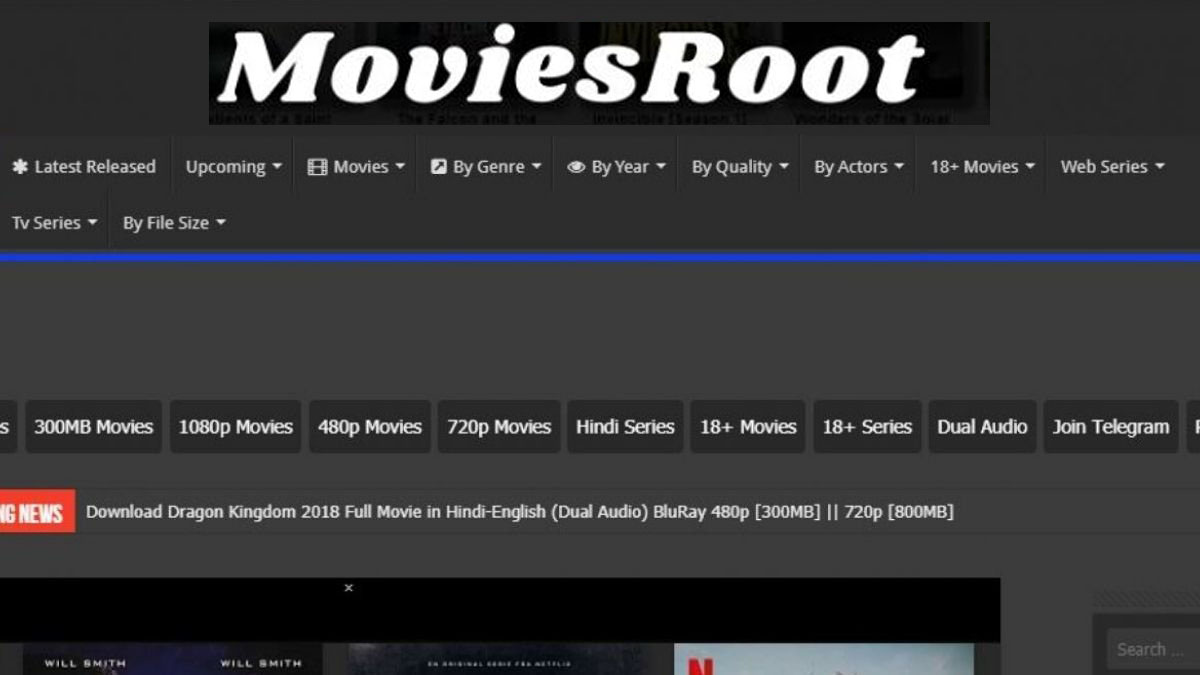Click the image icon beside By Genre
Viewport: 1200px width, 675px height.
pyautogui.click(x=438, y=167)
